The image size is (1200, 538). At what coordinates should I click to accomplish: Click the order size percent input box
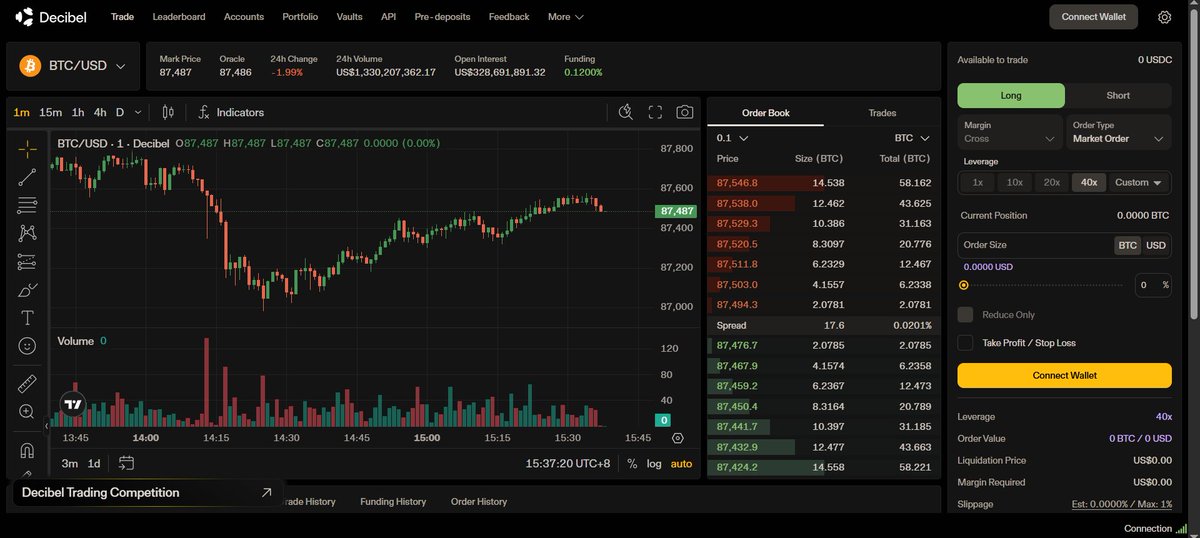(1152, 285)
